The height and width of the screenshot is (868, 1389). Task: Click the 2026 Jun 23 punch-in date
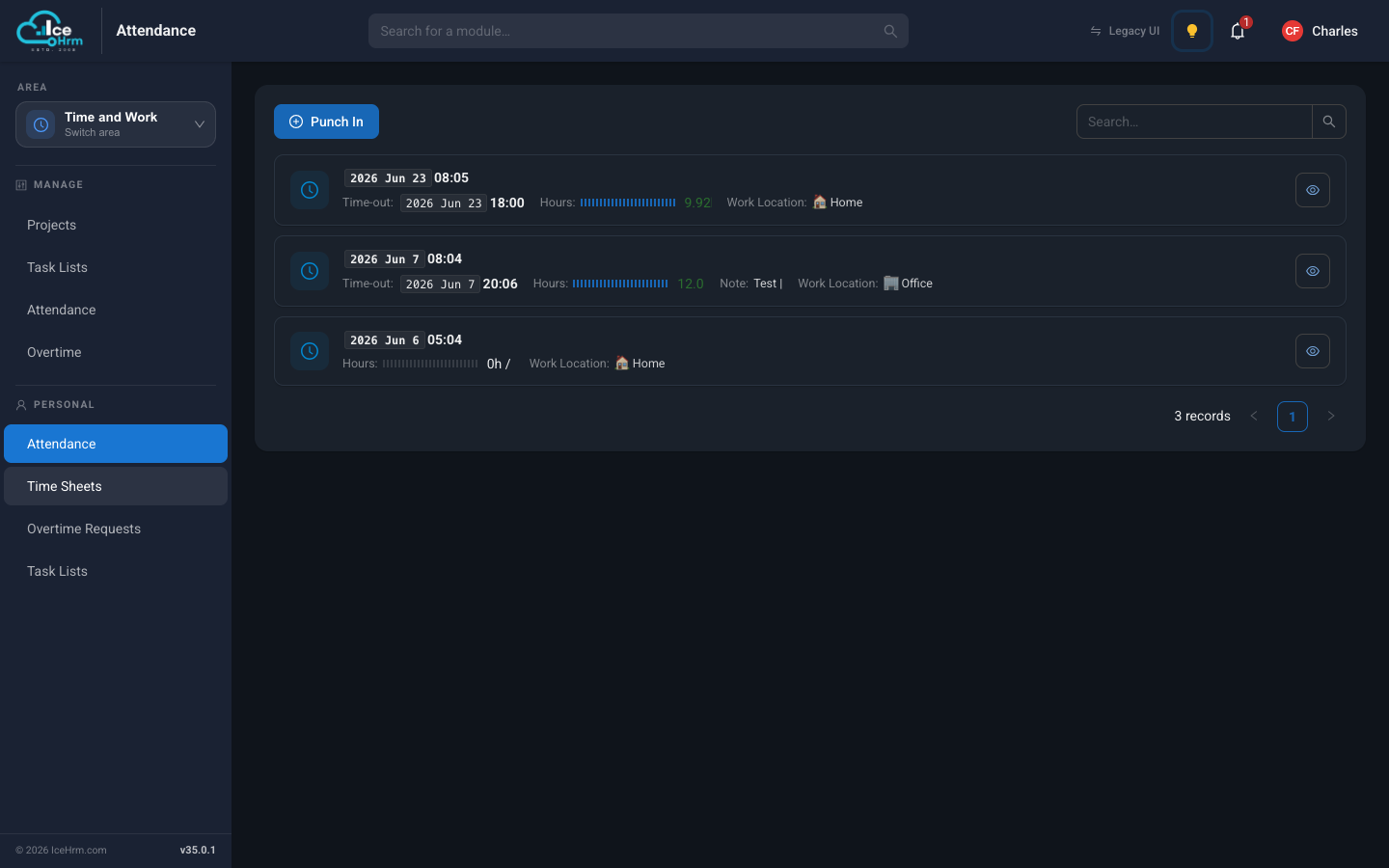(388, 178)
